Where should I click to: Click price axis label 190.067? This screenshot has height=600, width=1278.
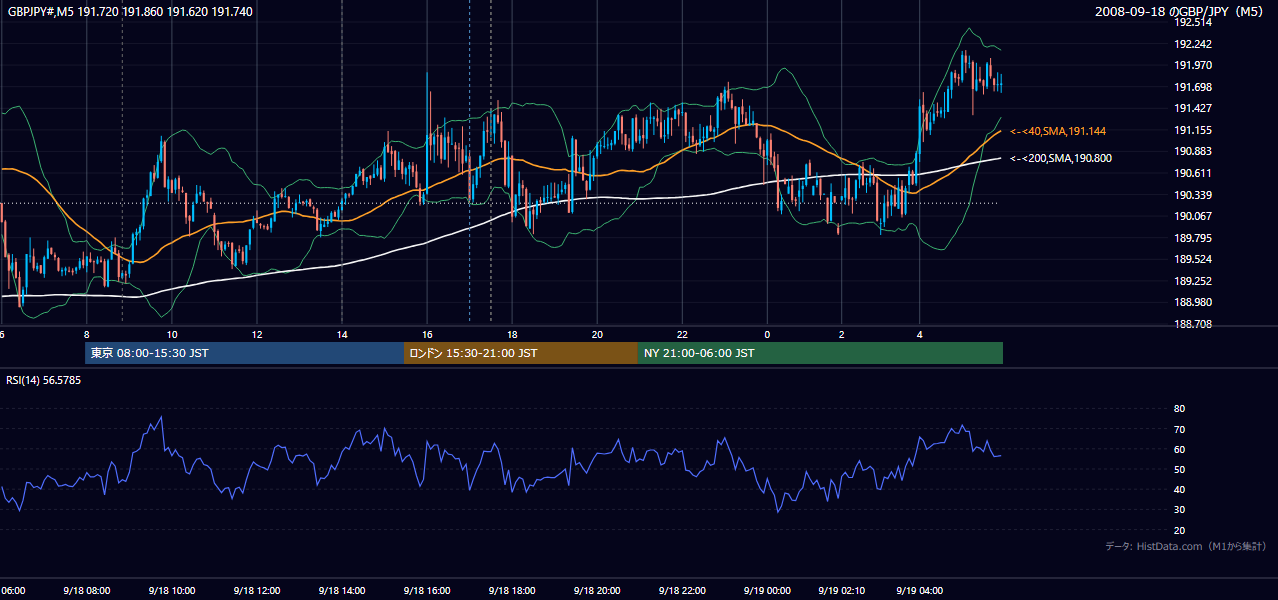(1193, 216)
